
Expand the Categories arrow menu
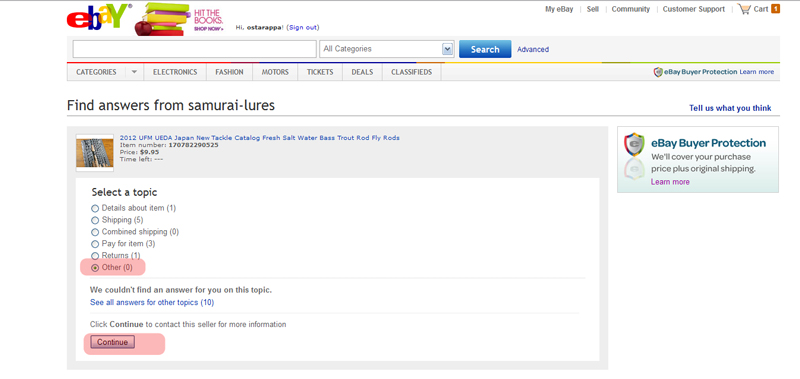[134, 72]
